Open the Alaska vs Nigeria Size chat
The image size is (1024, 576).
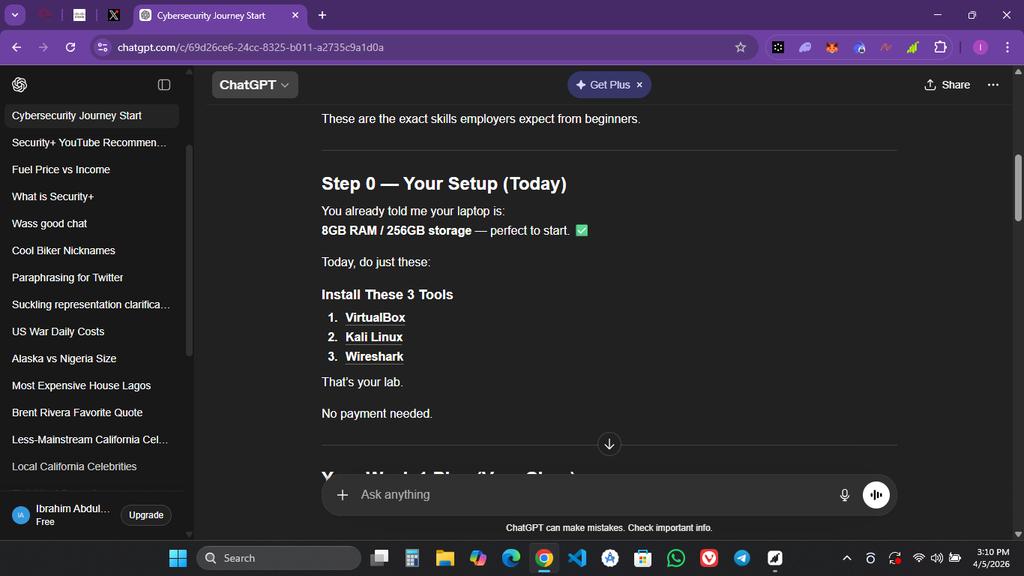[x=91, y=359]
